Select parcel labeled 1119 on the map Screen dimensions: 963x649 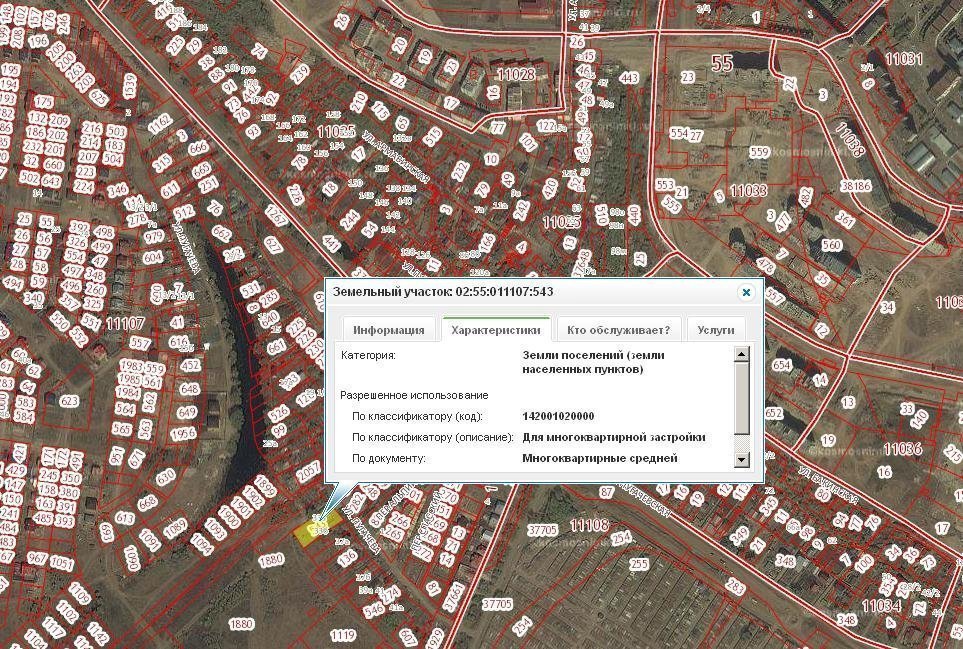pos(343,635)
